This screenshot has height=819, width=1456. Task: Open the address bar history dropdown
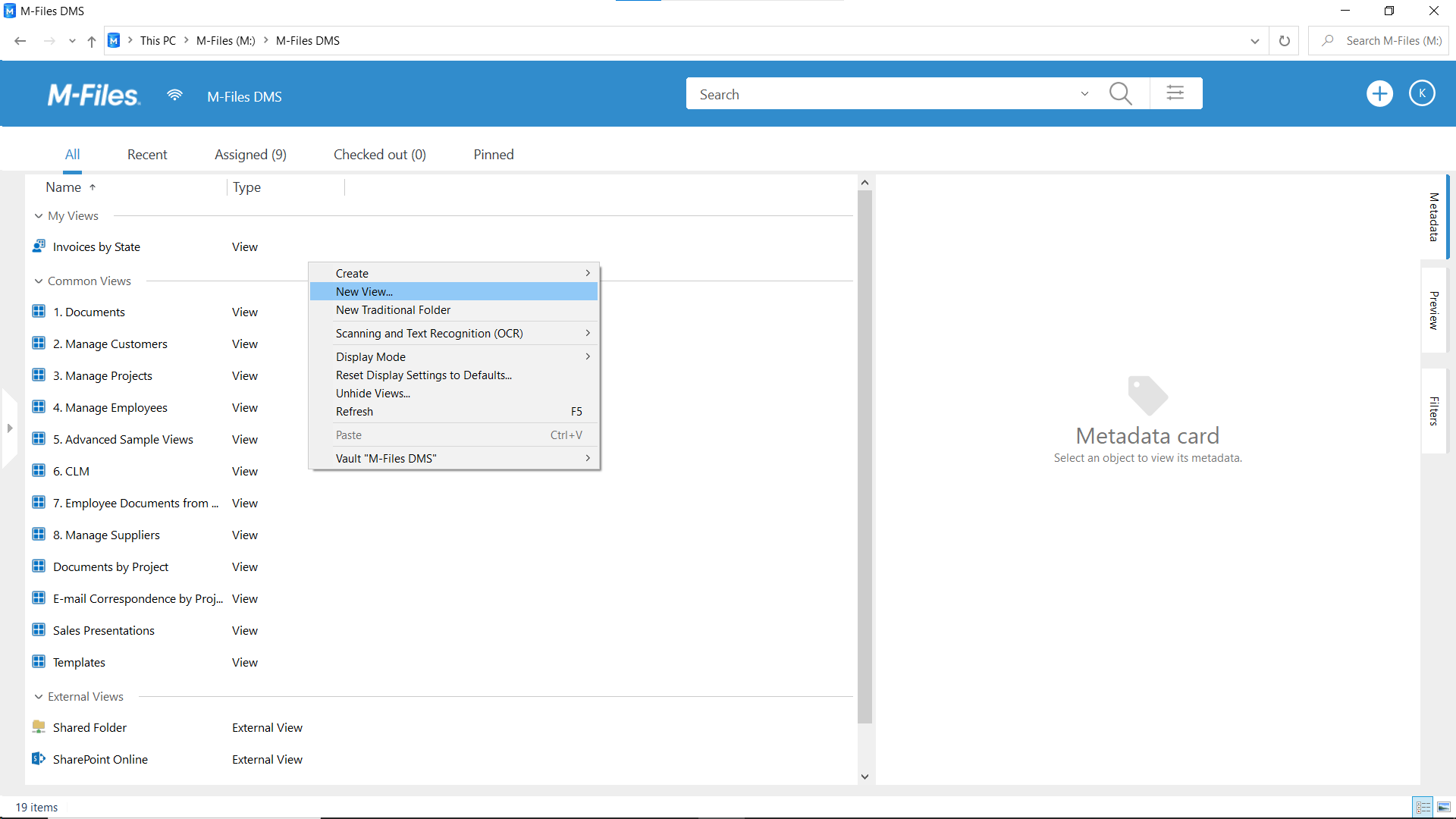tap(1255, 41)
